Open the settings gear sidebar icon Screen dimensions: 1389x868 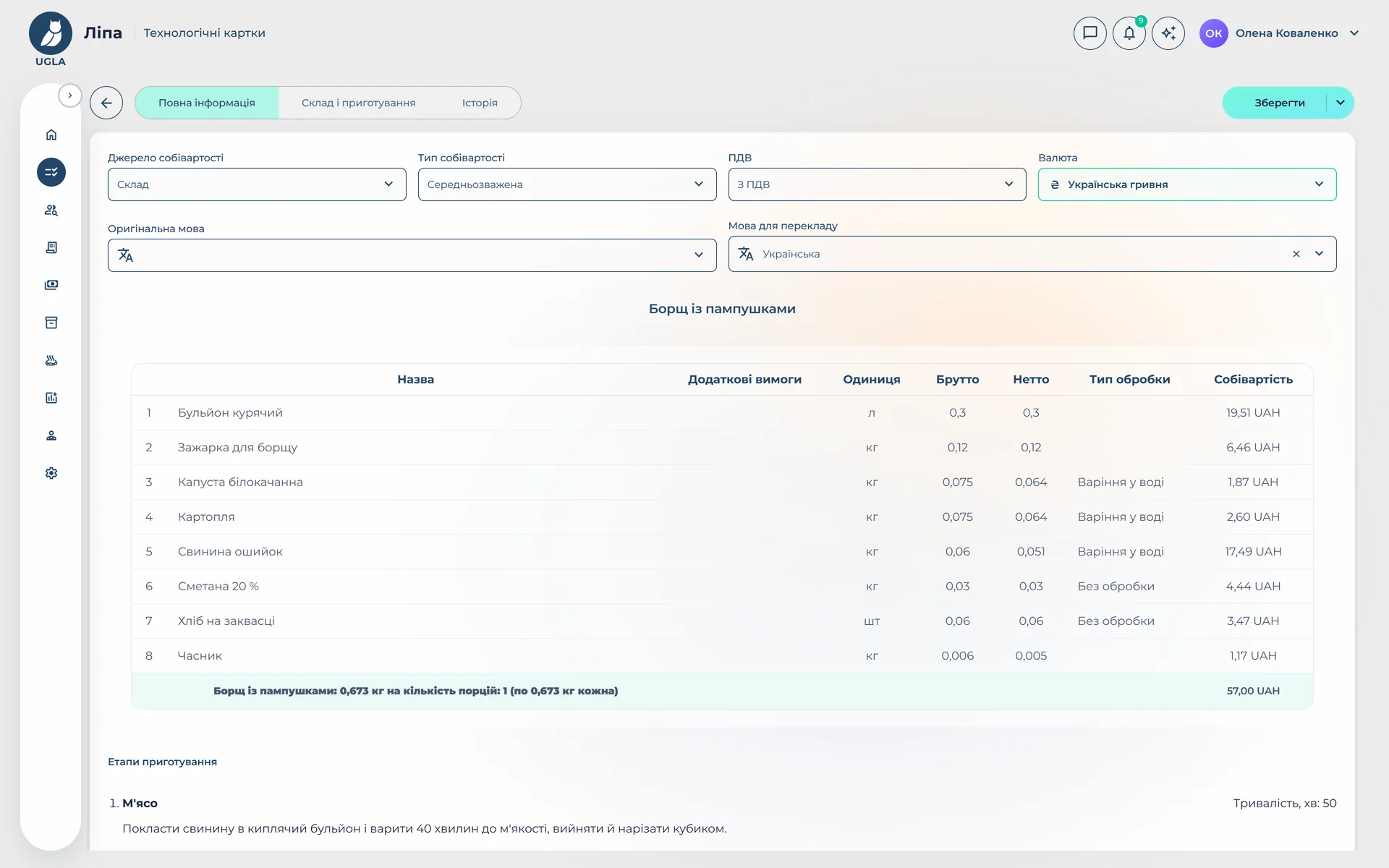coord(51,473)
